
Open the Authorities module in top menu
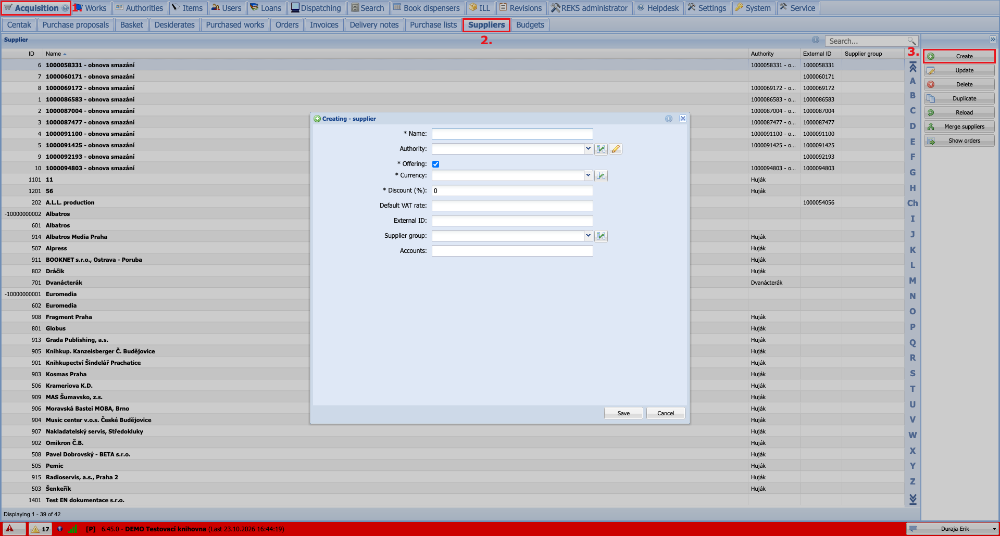pos(138,8)
